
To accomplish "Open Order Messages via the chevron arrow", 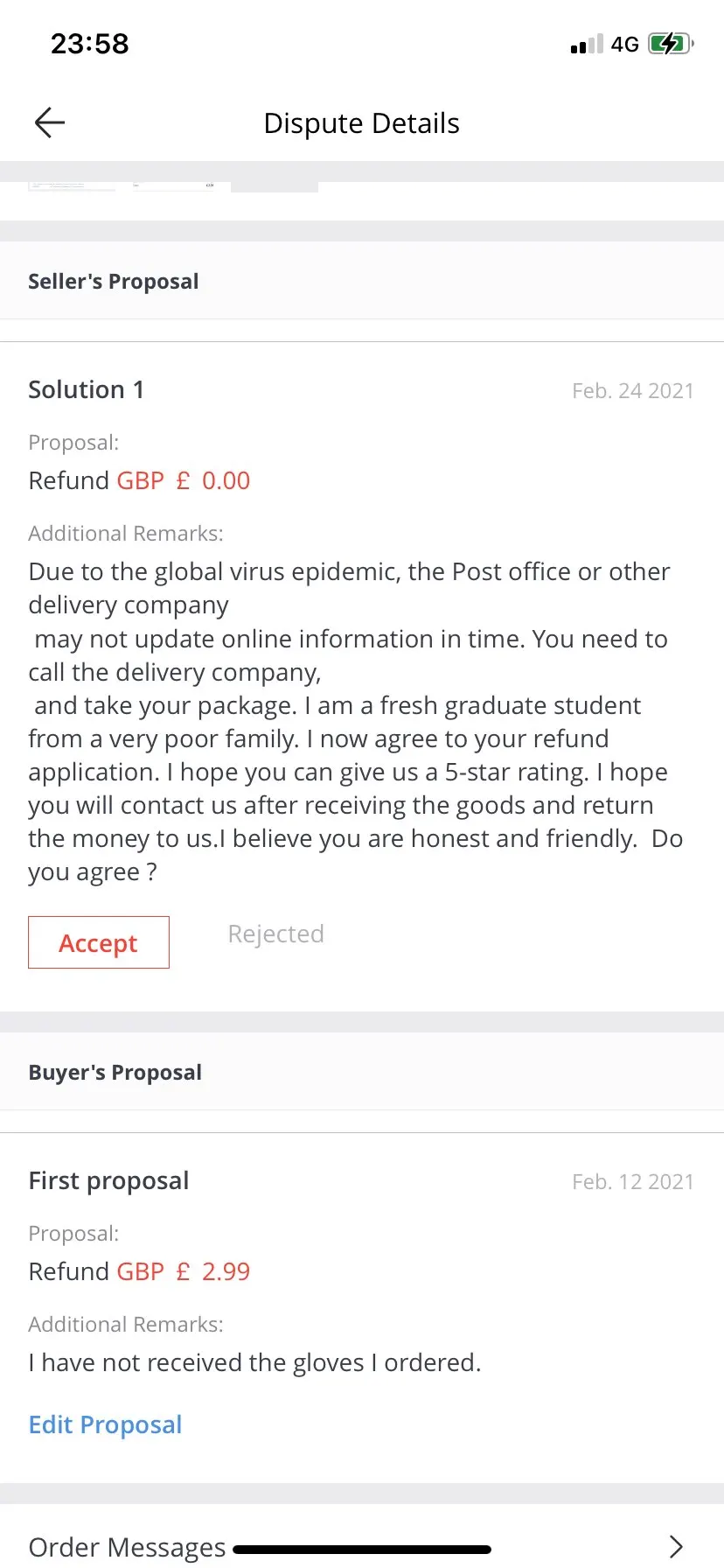I will [x=675, y=1546].
